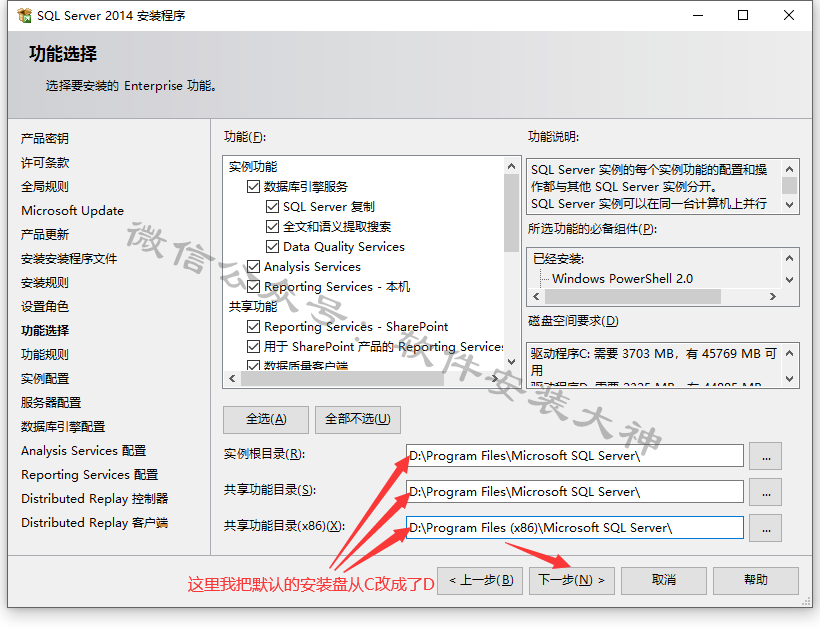The image size is (820, 641).
Task: Click the prerequisites box up scroll arrow
Action: (x=790, y=258)
